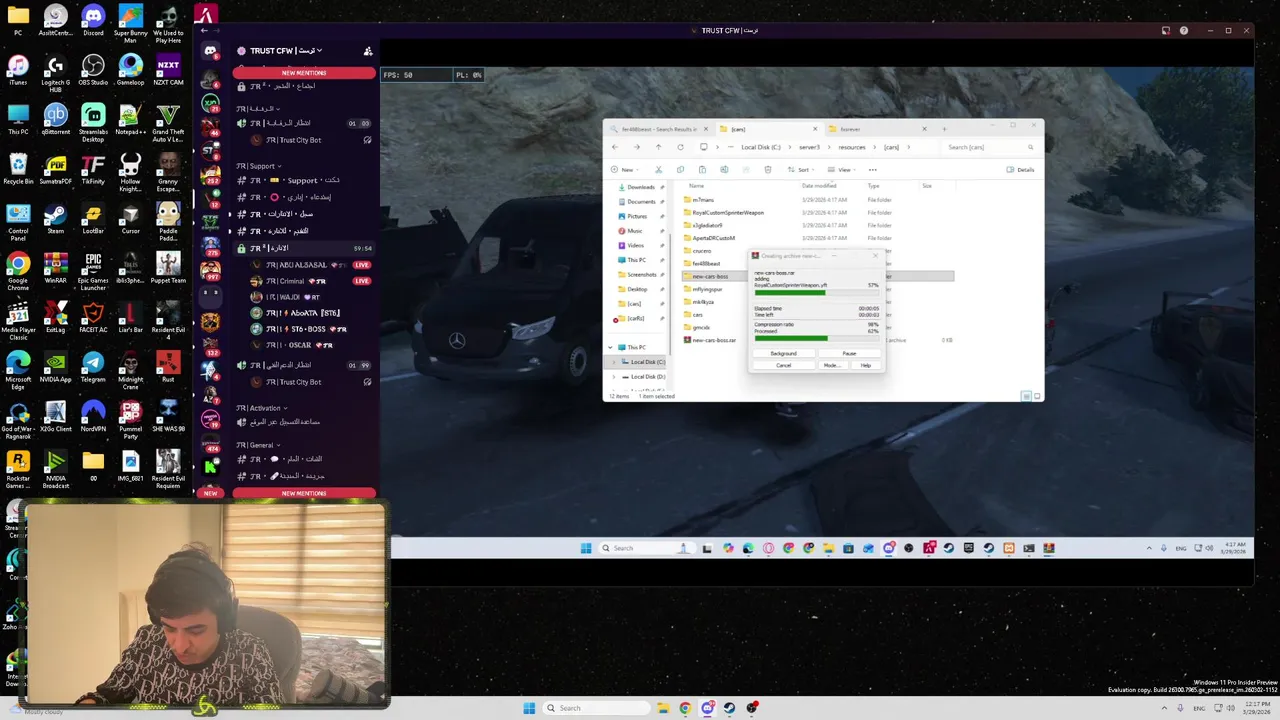Add a new Explorer tab
Viewport: 1280px width, 720px height.
tap(944, 129)
